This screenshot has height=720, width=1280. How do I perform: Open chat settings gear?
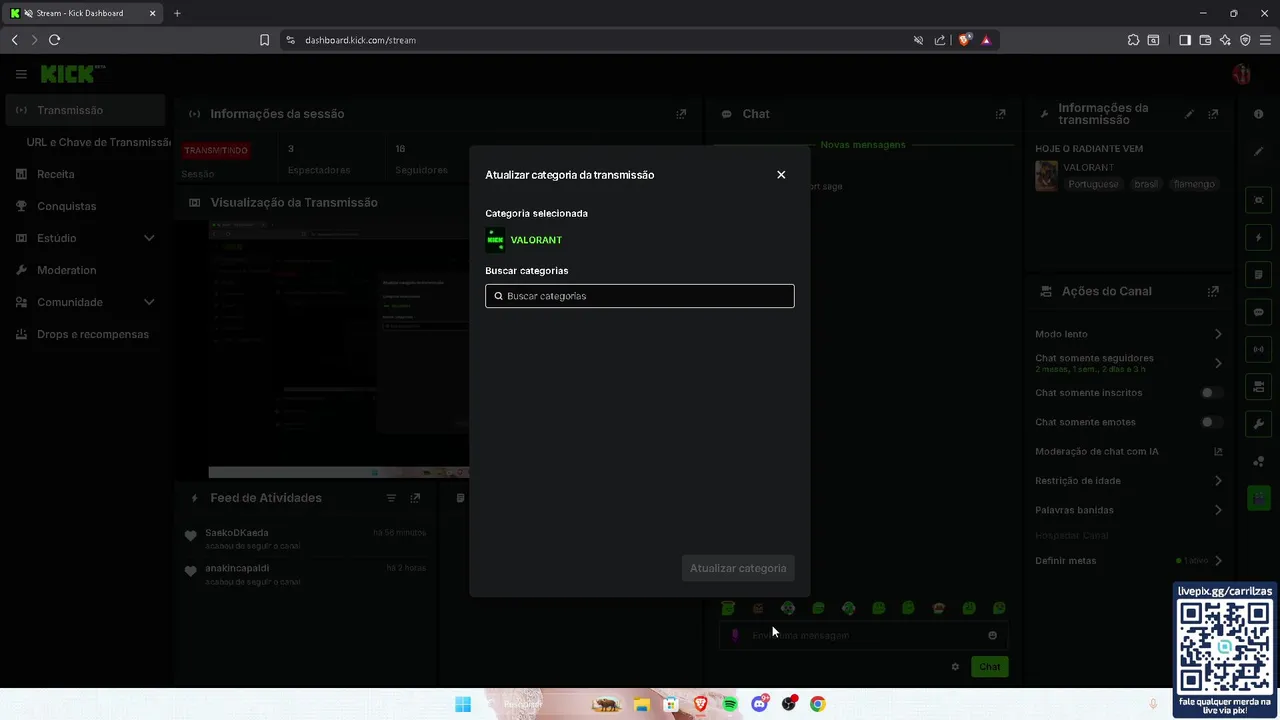tap(955, 667)
